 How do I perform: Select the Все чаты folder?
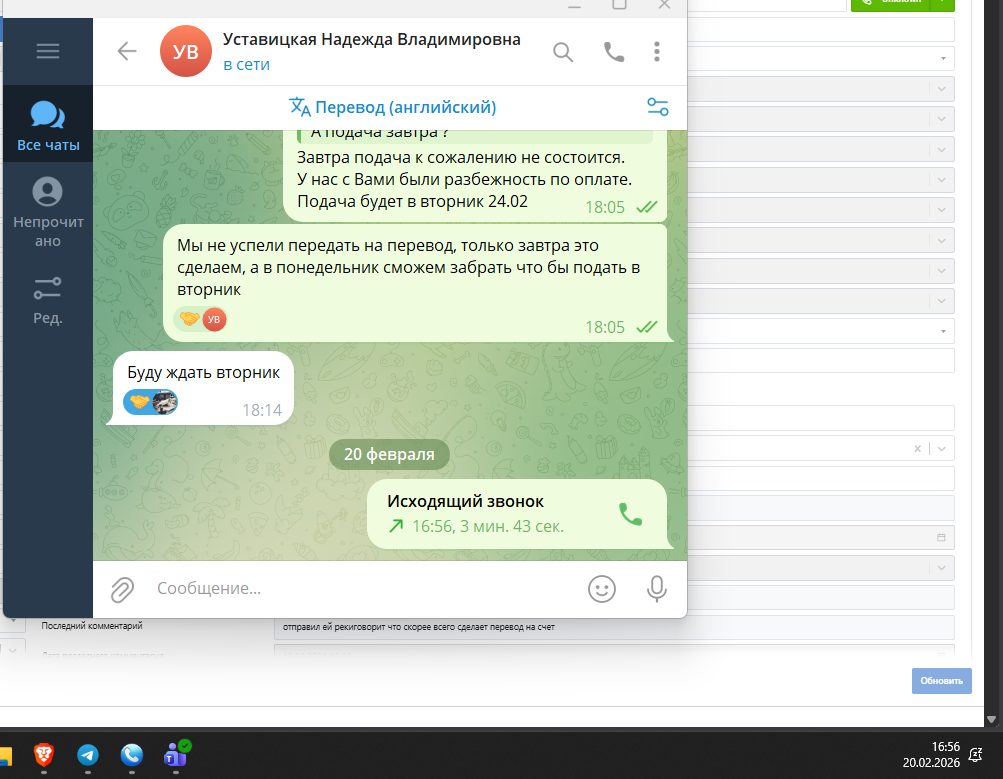click(48, 125)
